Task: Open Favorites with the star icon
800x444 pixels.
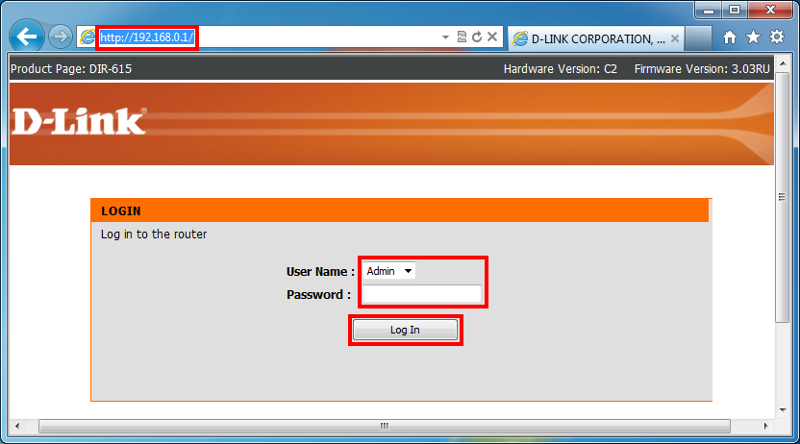Action: click(x=753, y=37)
